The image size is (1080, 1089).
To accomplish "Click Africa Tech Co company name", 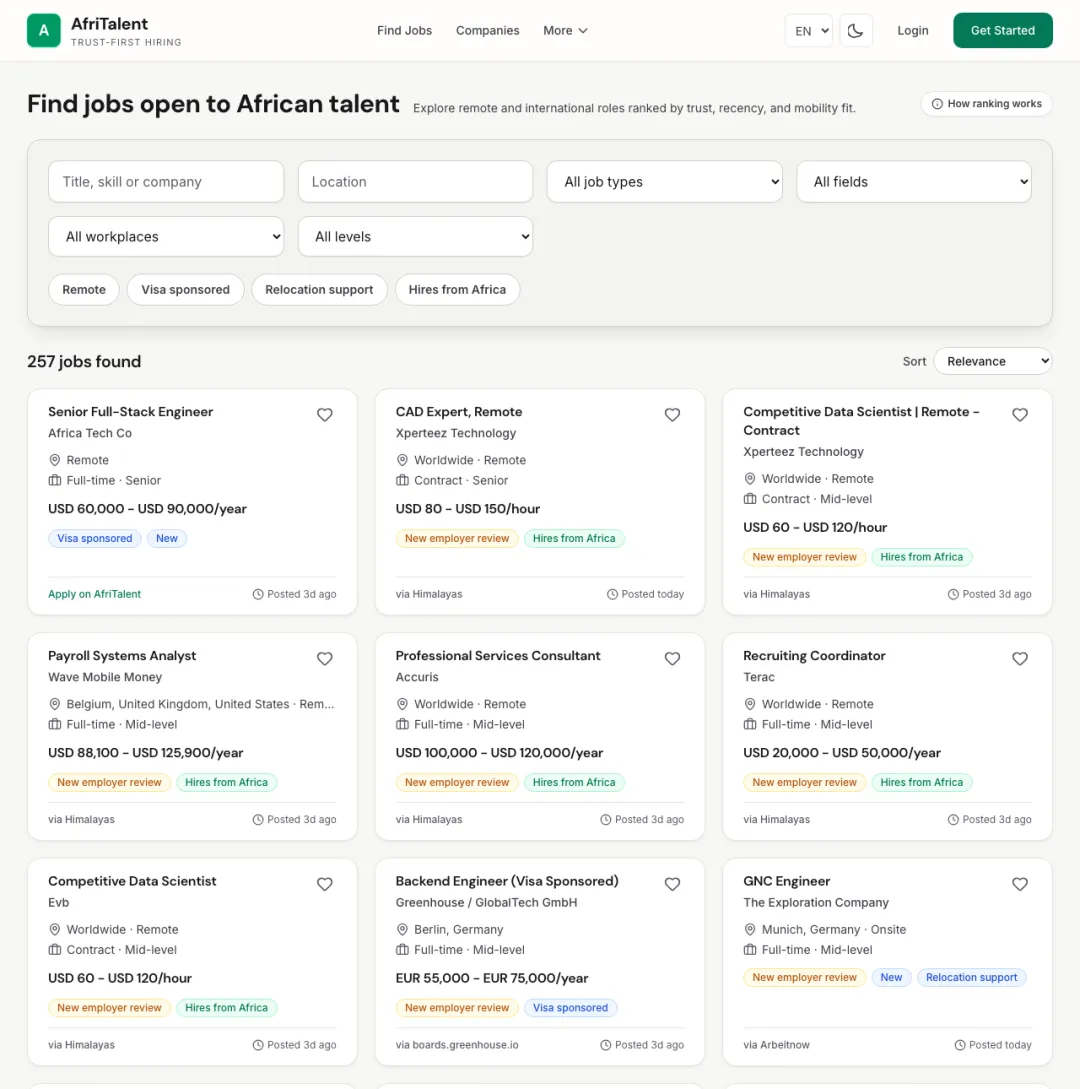I will [x=90, y=433].
